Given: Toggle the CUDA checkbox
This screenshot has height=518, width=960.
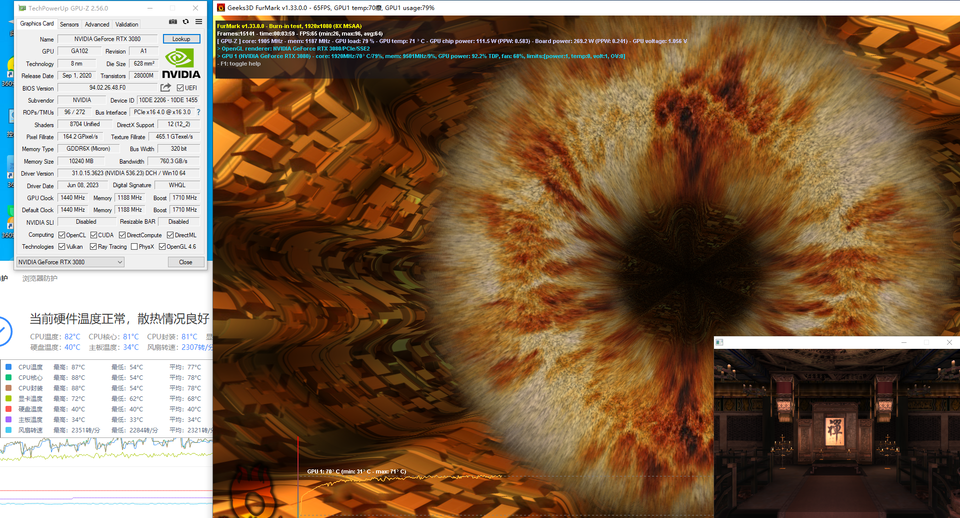Looking at the screenshot, I should (x=94, y=235).
